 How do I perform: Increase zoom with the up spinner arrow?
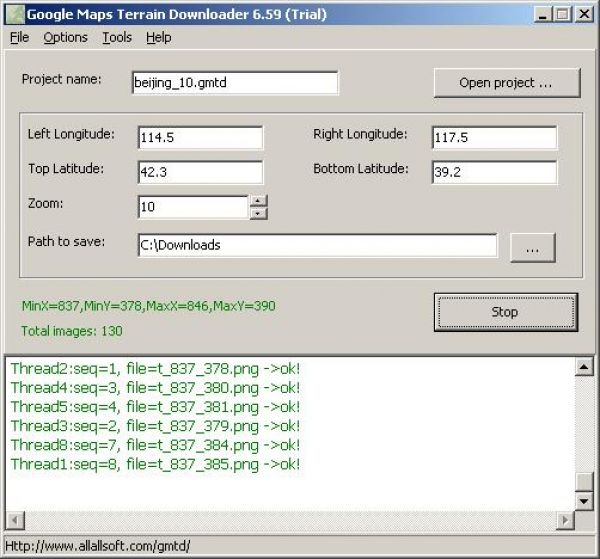coord(258,201)
